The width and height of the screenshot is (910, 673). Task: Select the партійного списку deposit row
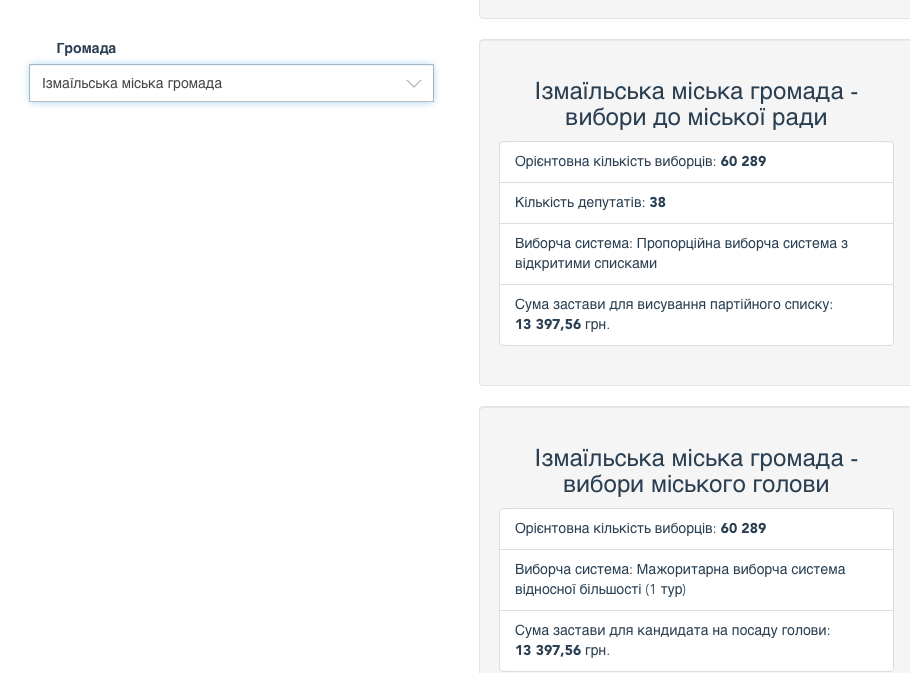696,314
